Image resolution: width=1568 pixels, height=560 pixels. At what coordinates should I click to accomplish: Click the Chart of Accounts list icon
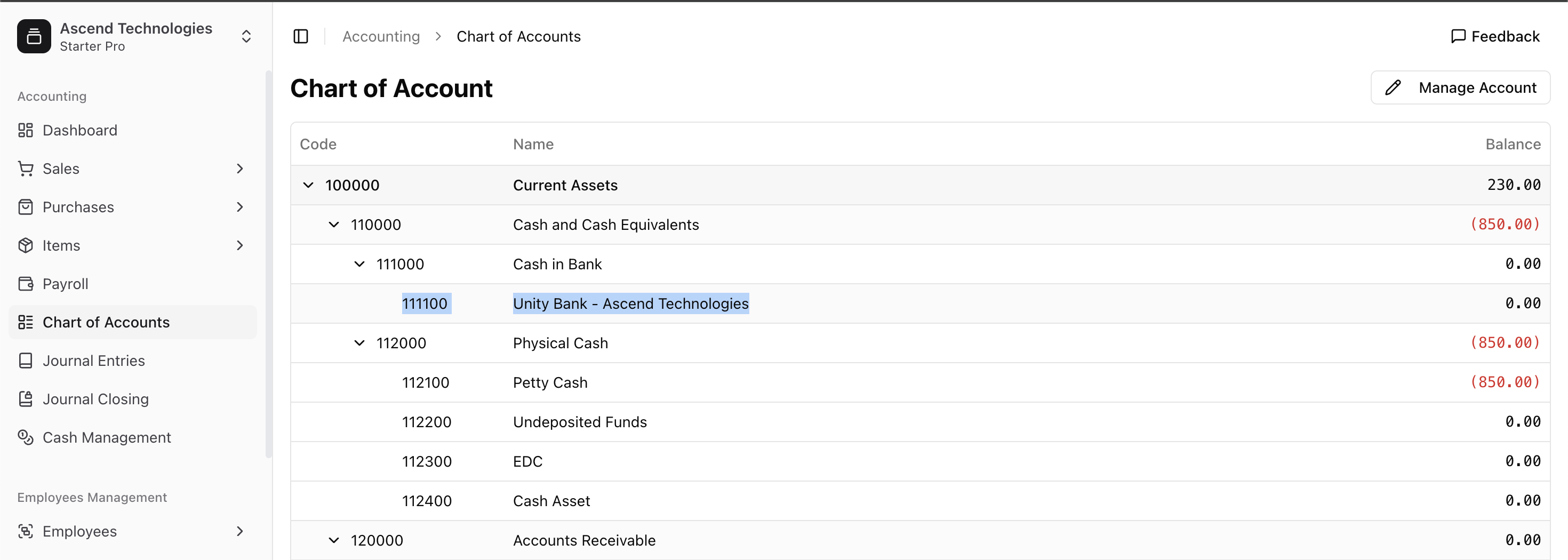(x=26, y=322)
